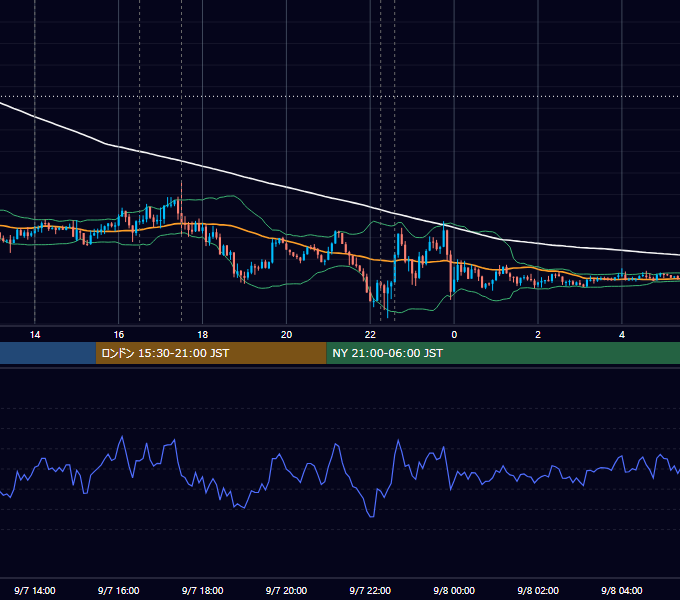
Task: Click the 20 hour axis label
Action: (286, 335)
